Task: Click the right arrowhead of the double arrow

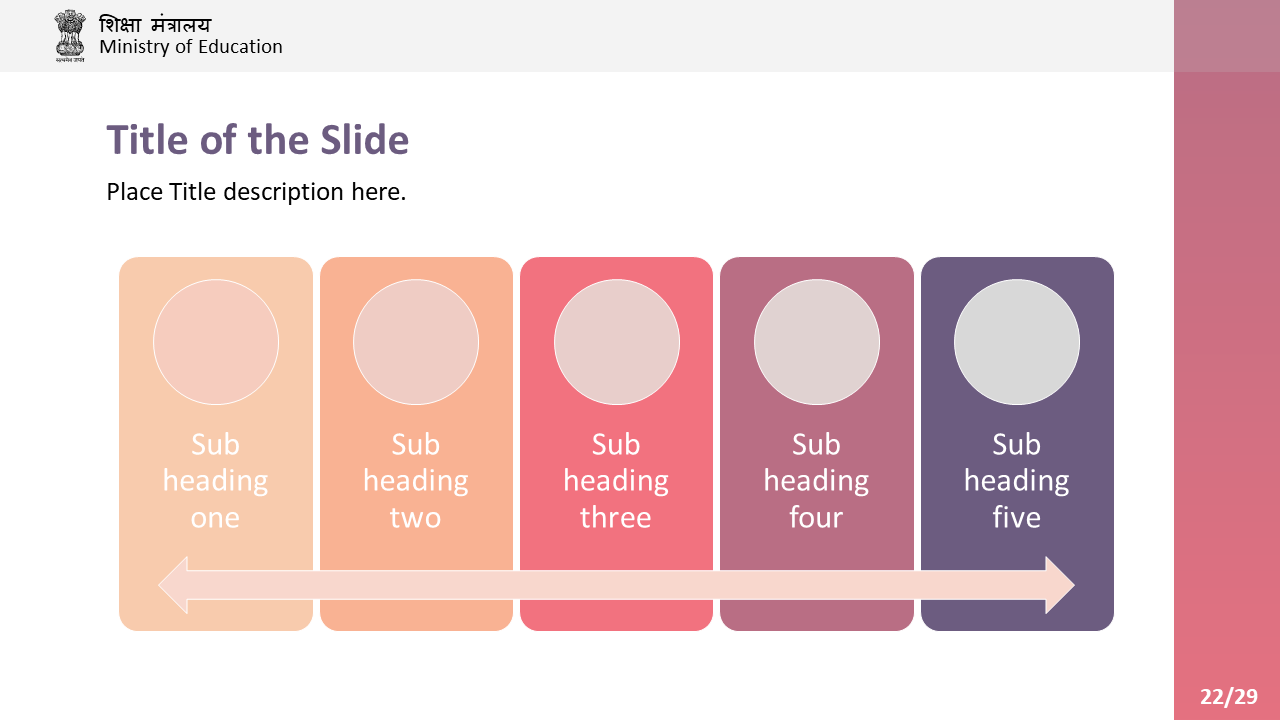Action: click(x=1060, y=585)
